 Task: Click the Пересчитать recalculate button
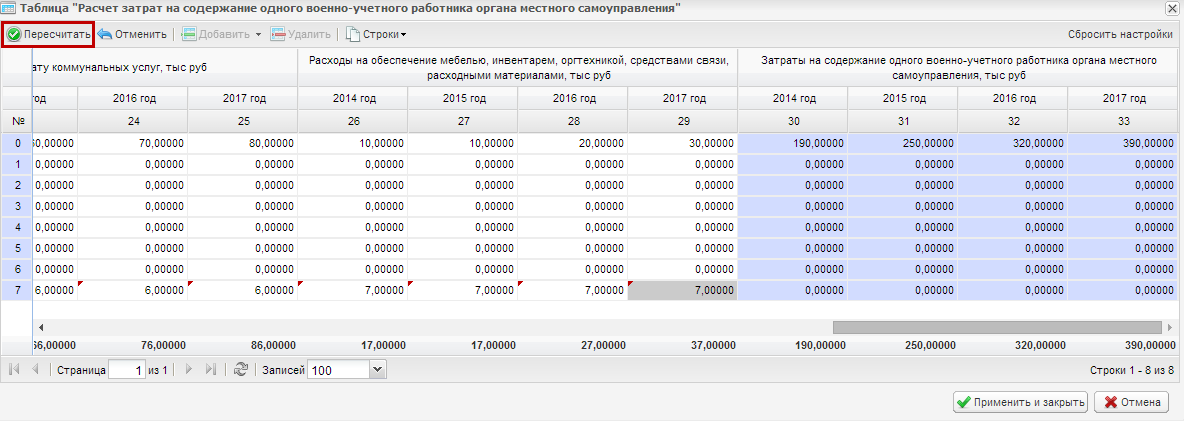click(x=48, y=35)
